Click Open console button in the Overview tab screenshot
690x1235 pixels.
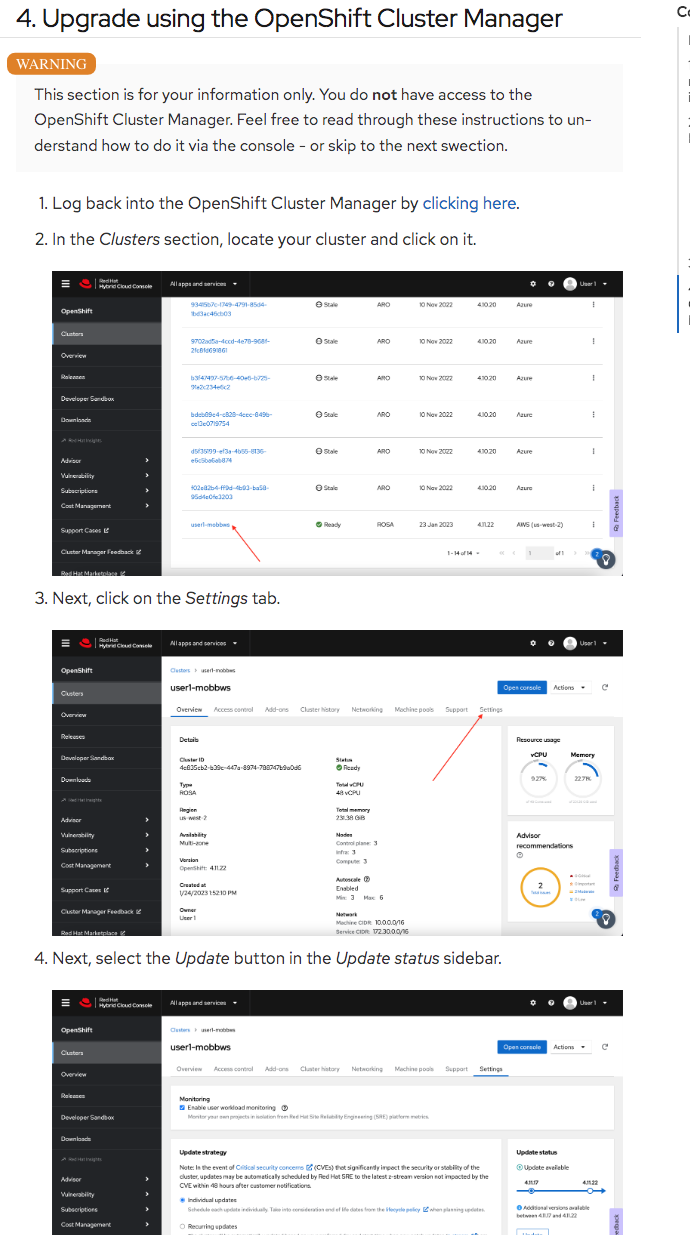coord(522,687)
